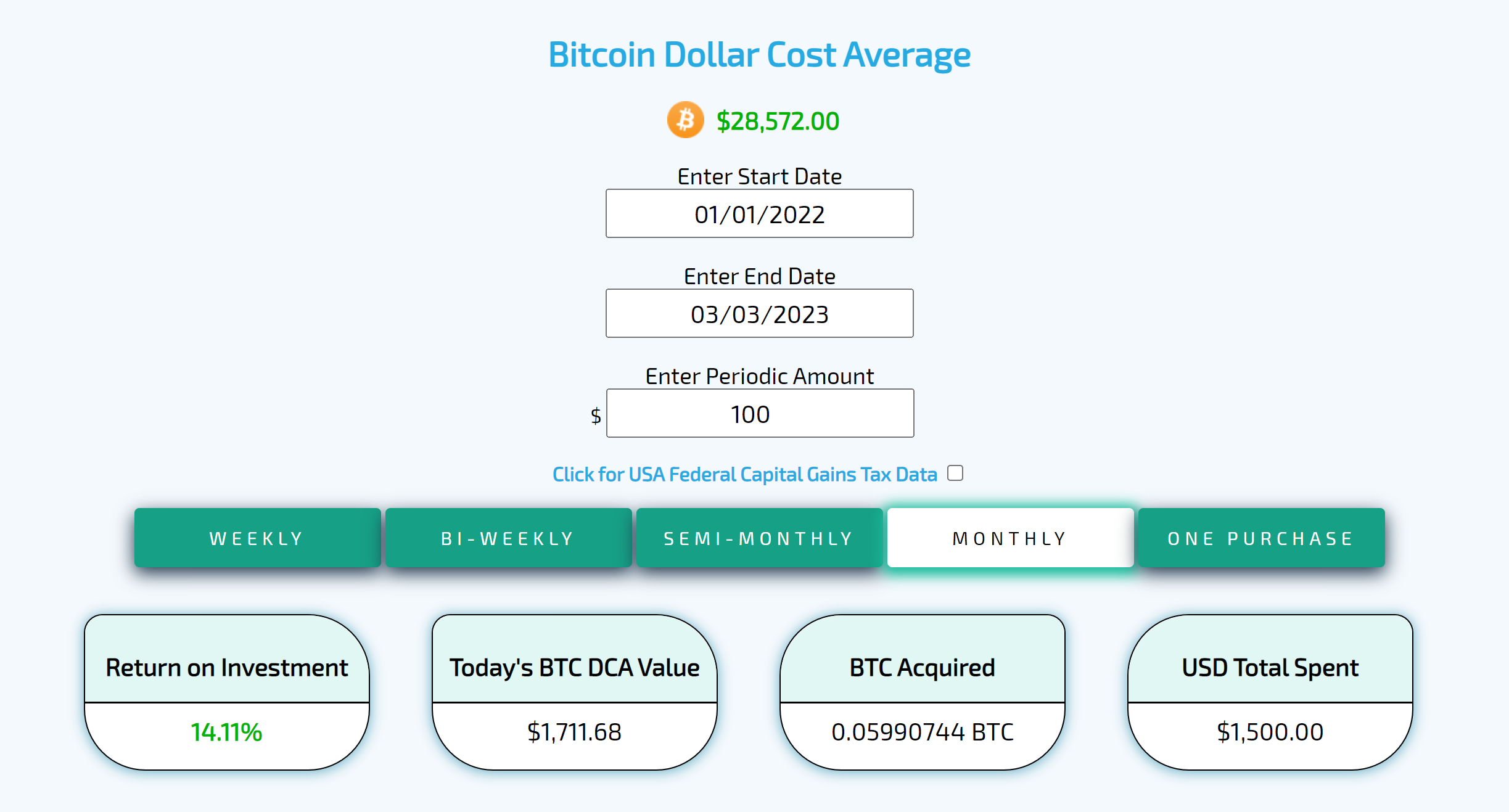Click the 0.05990744 BTC amount
Screen dimensions: 1509x812
tap(922, 732)
